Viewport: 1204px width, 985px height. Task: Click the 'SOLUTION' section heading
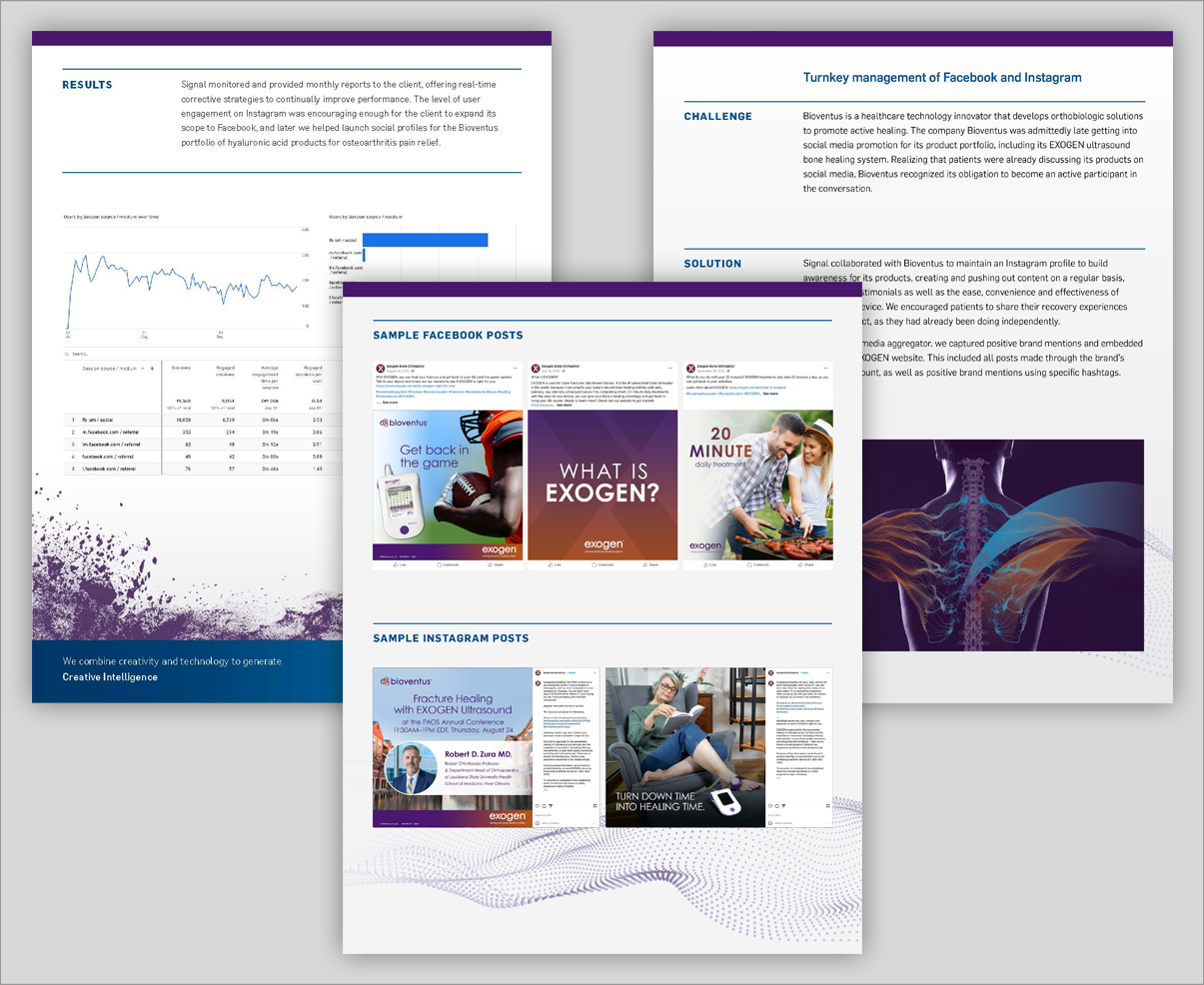712,264
